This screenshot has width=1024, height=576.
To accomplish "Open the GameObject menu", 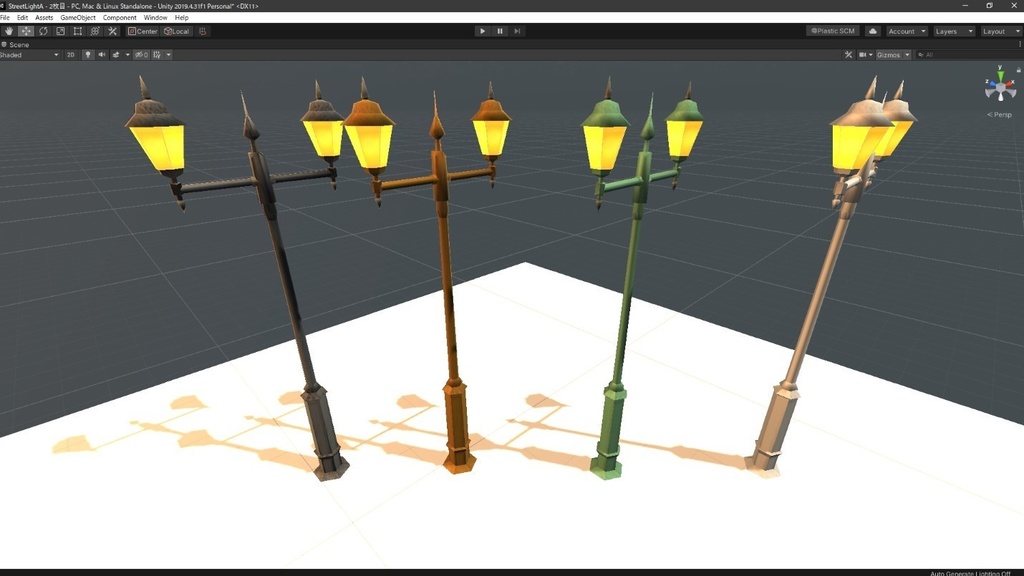I will pyautogui.click(x=78, y=18).
